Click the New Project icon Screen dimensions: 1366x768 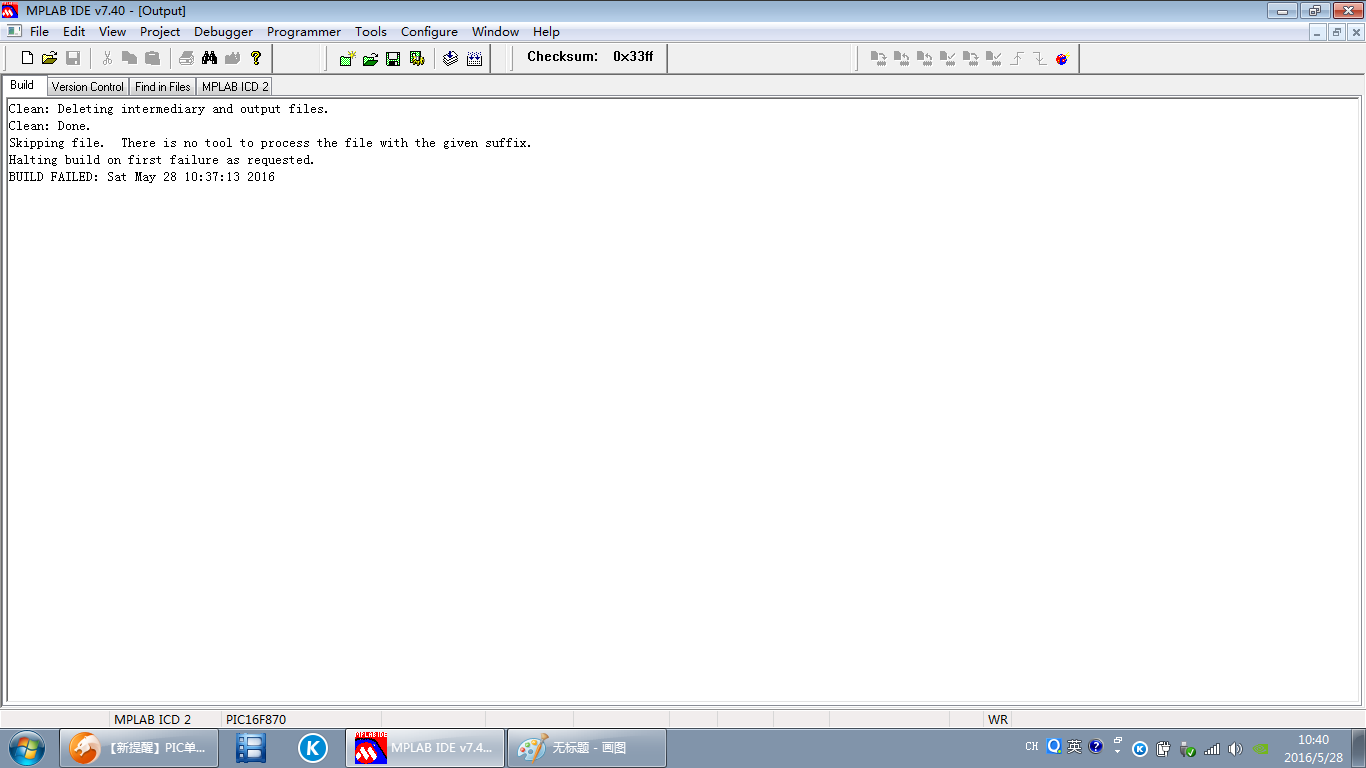[x=347, y=58]
